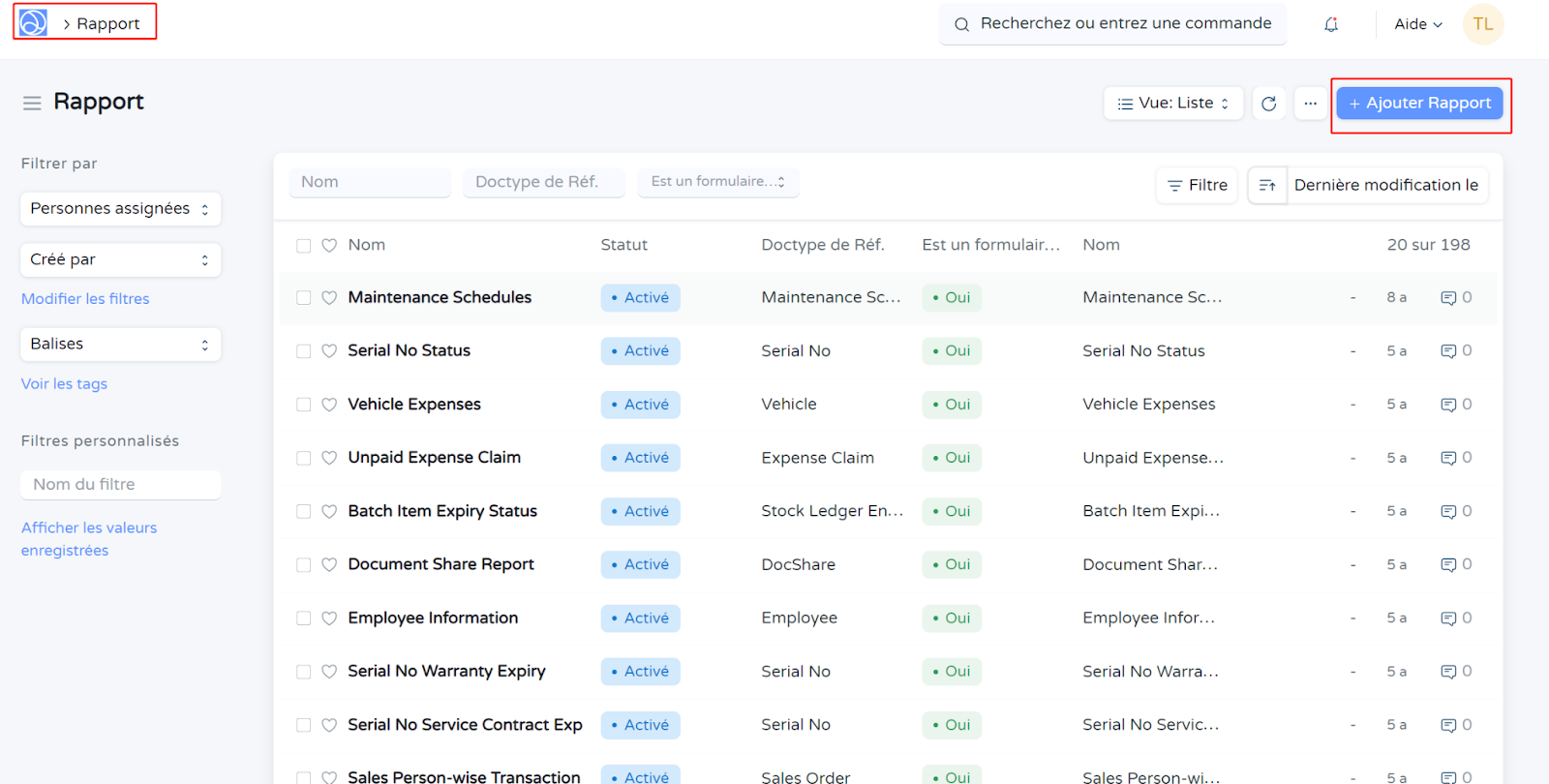Toggle the sidebar hamburger icon
Viewport: 1549px width, 784px height.
(x=32, y=103)
